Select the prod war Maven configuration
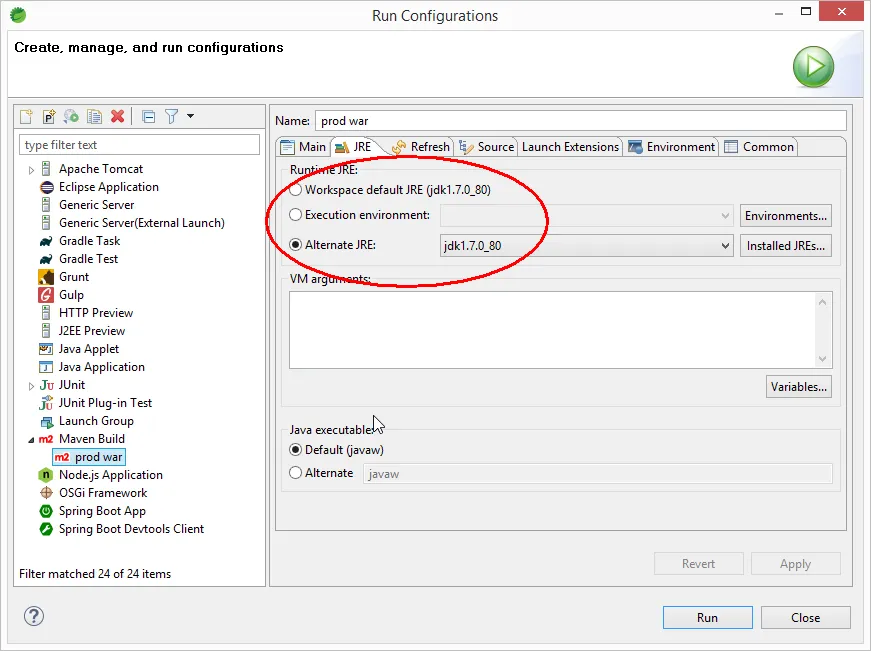Viewport: 871px width, 651px height. pos(89,457)
